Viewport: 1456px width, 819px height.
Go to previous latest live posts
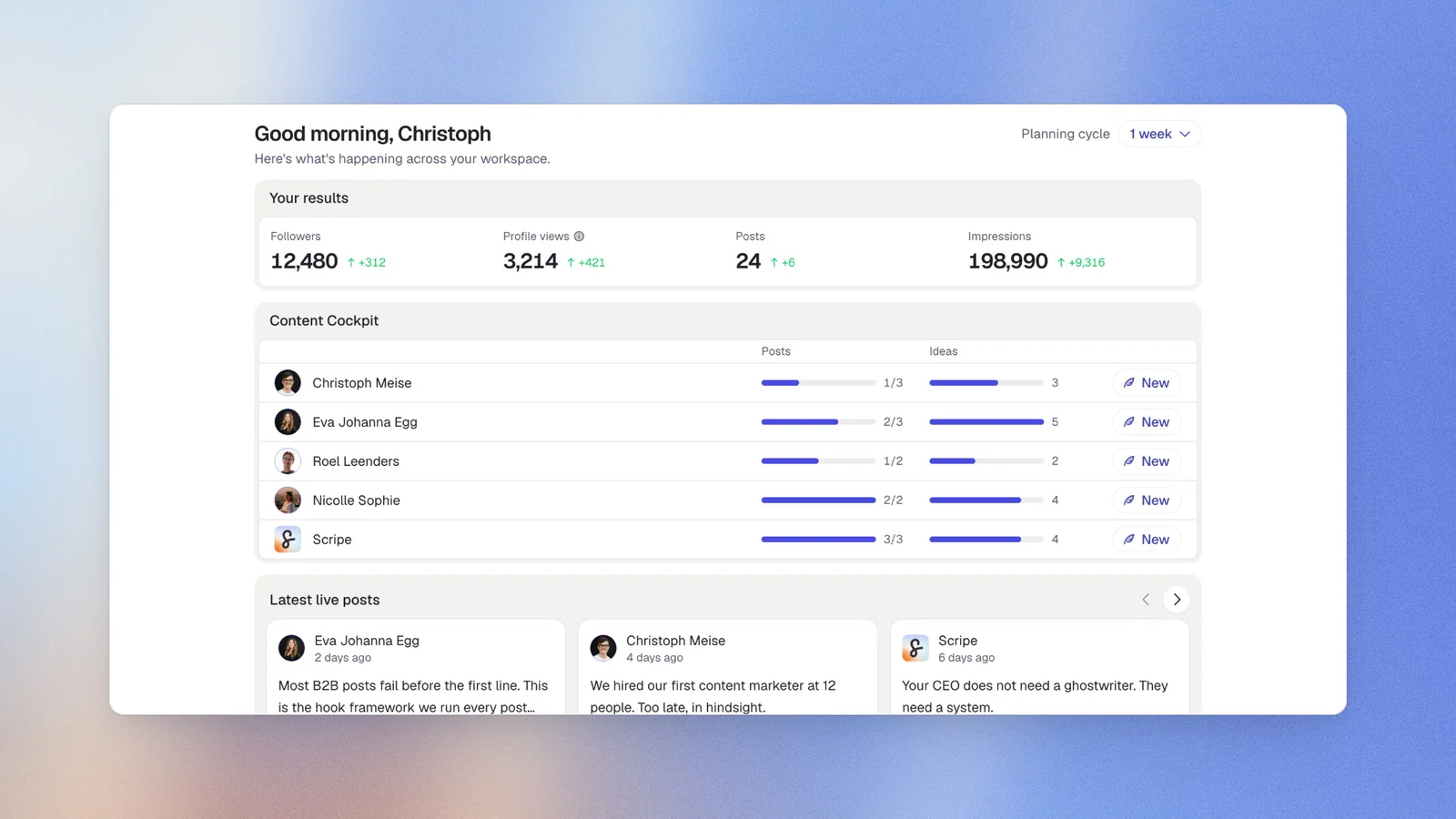tap(1146, 600)
